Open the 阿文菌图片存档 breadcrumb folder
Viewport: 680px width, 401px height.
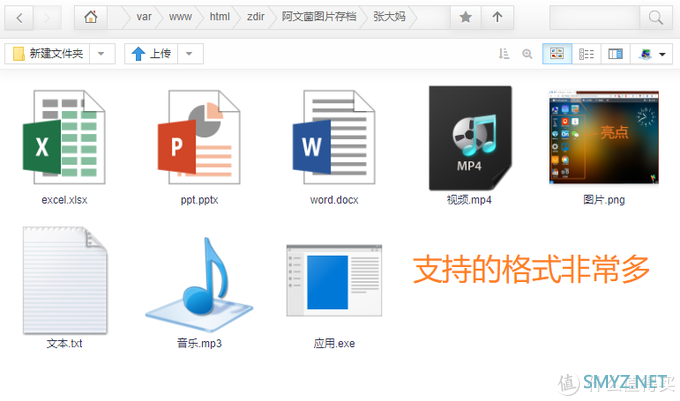click(x=319, y=17)
